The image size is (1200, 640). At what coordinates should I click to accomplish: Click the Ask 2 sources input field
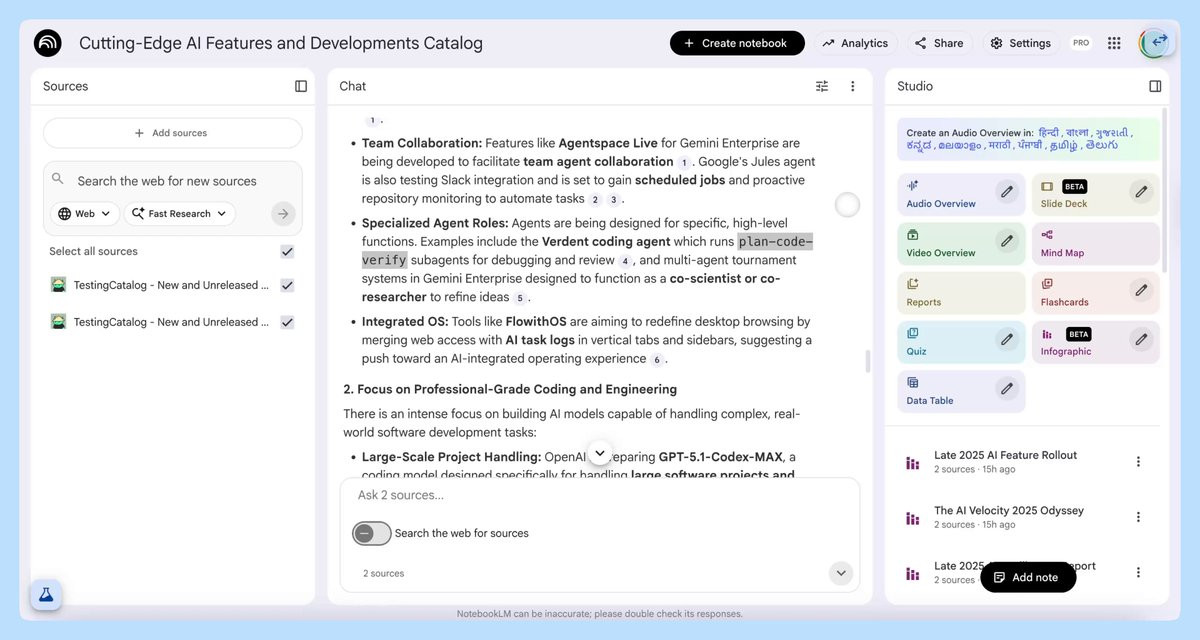[x=598, y=495]
